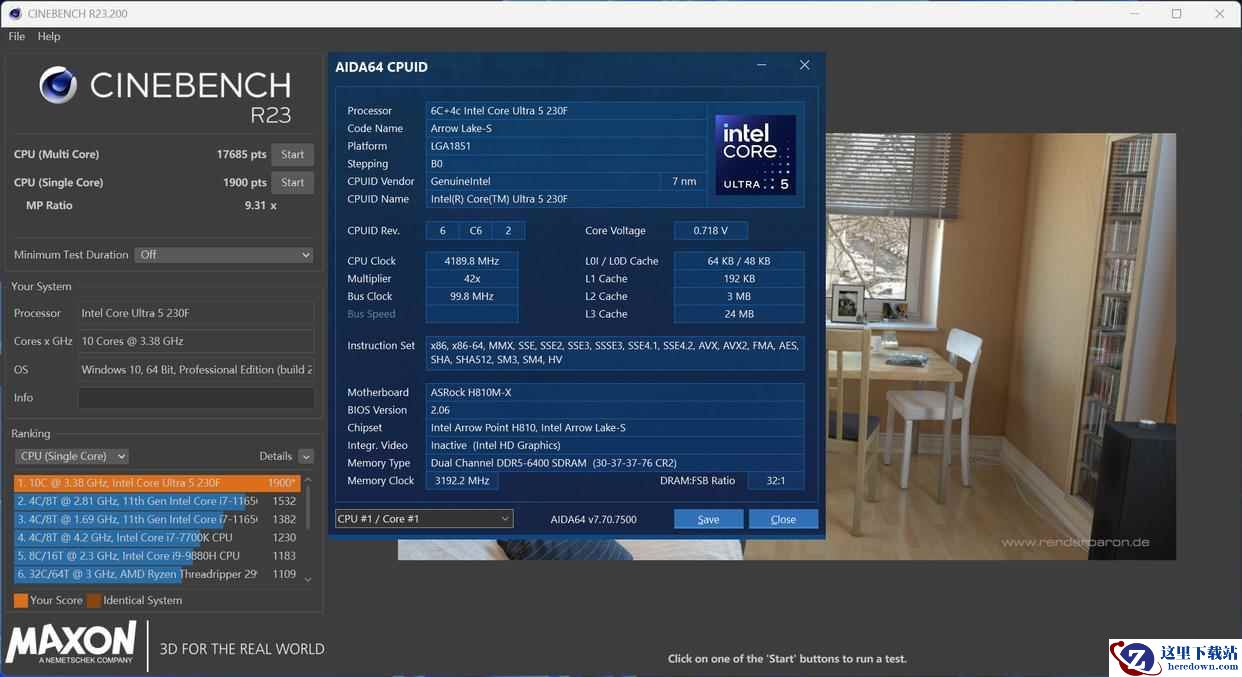Click the Intel Core Ultra 5 badge

pyautogui.click(x=756, y=154)
